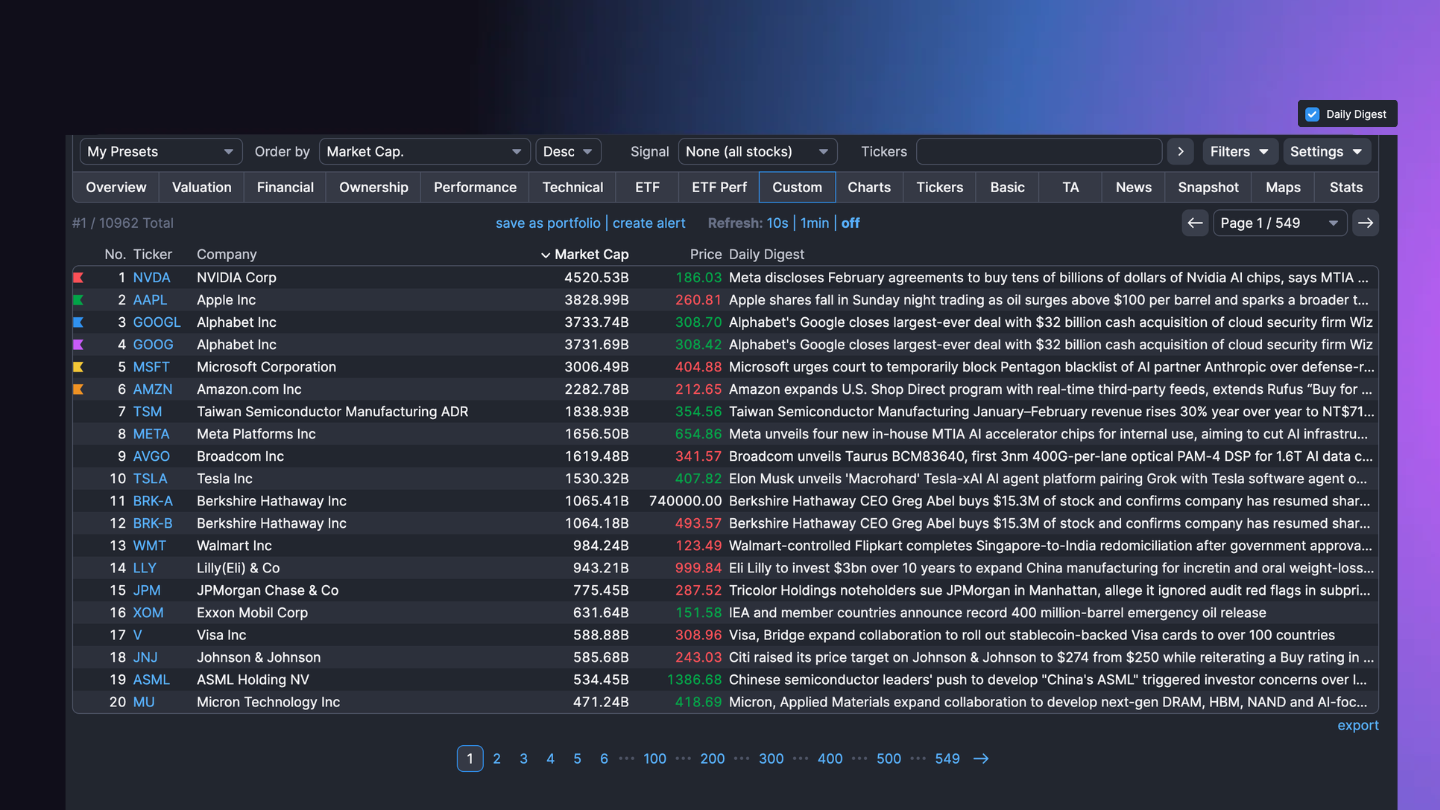Turn refresh off

[x=850, y=223]
